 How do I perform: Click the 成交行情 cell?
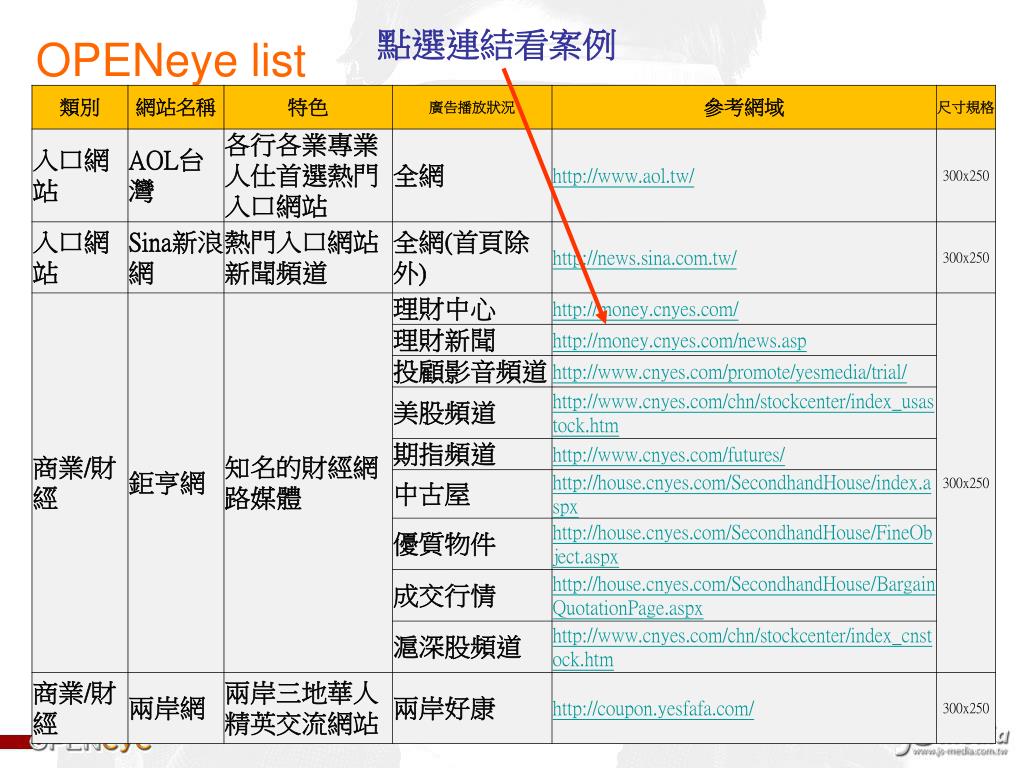pos(472,596)
